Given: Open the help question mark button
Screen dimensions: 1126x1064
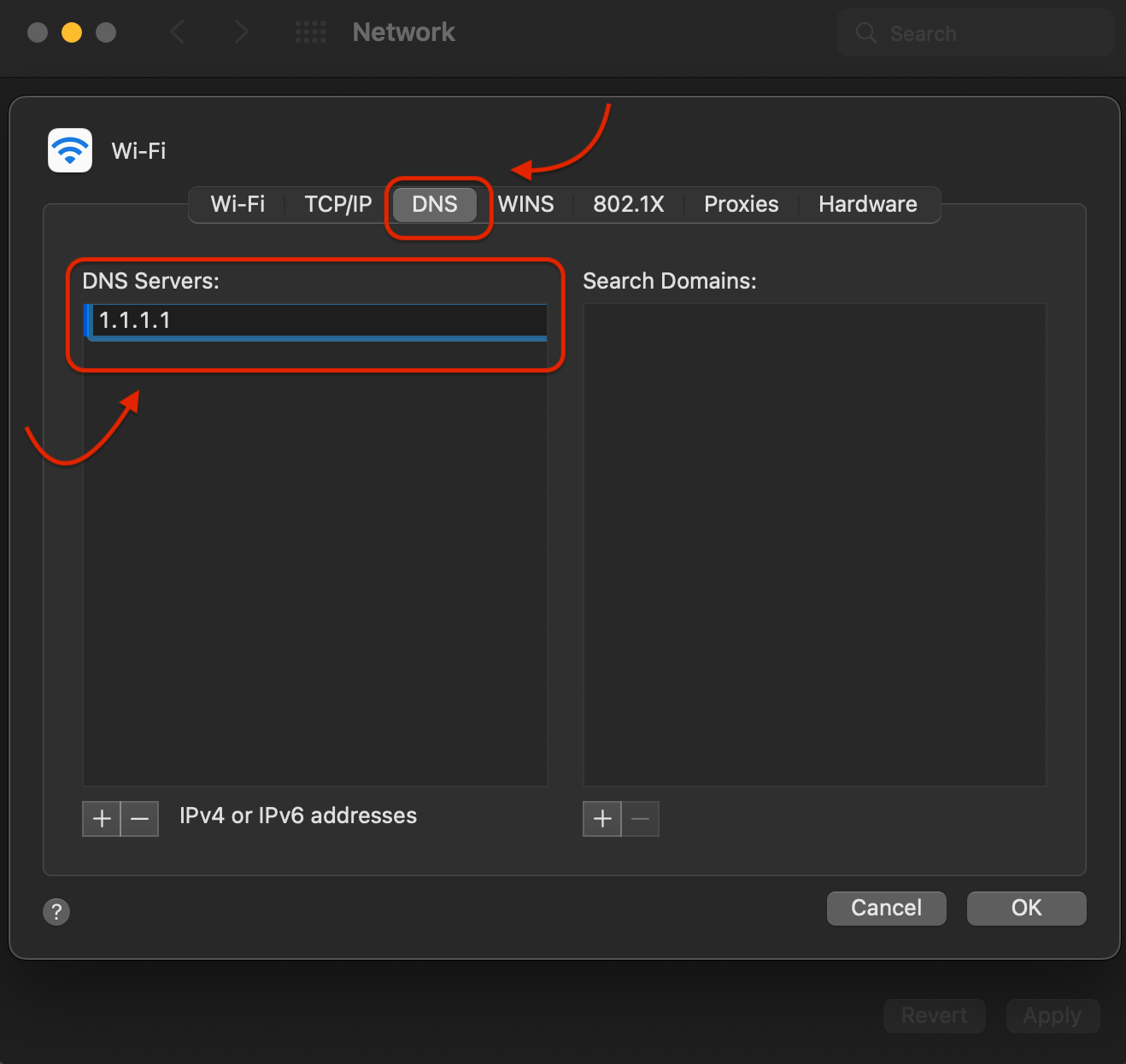Looking at the screenshot, I should 56,911.
